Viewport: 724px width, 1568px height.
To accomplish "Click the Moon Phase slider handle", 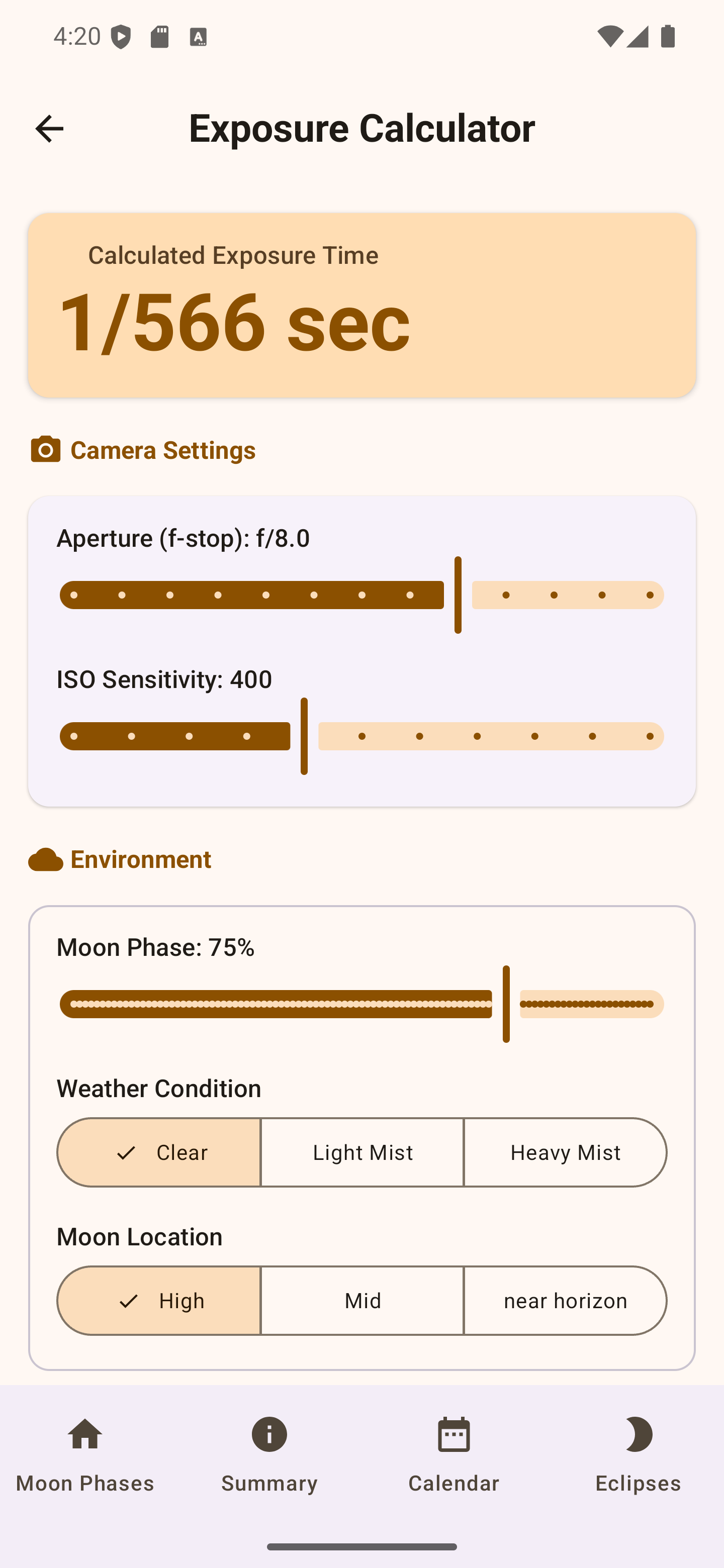I will [506, 1004].
